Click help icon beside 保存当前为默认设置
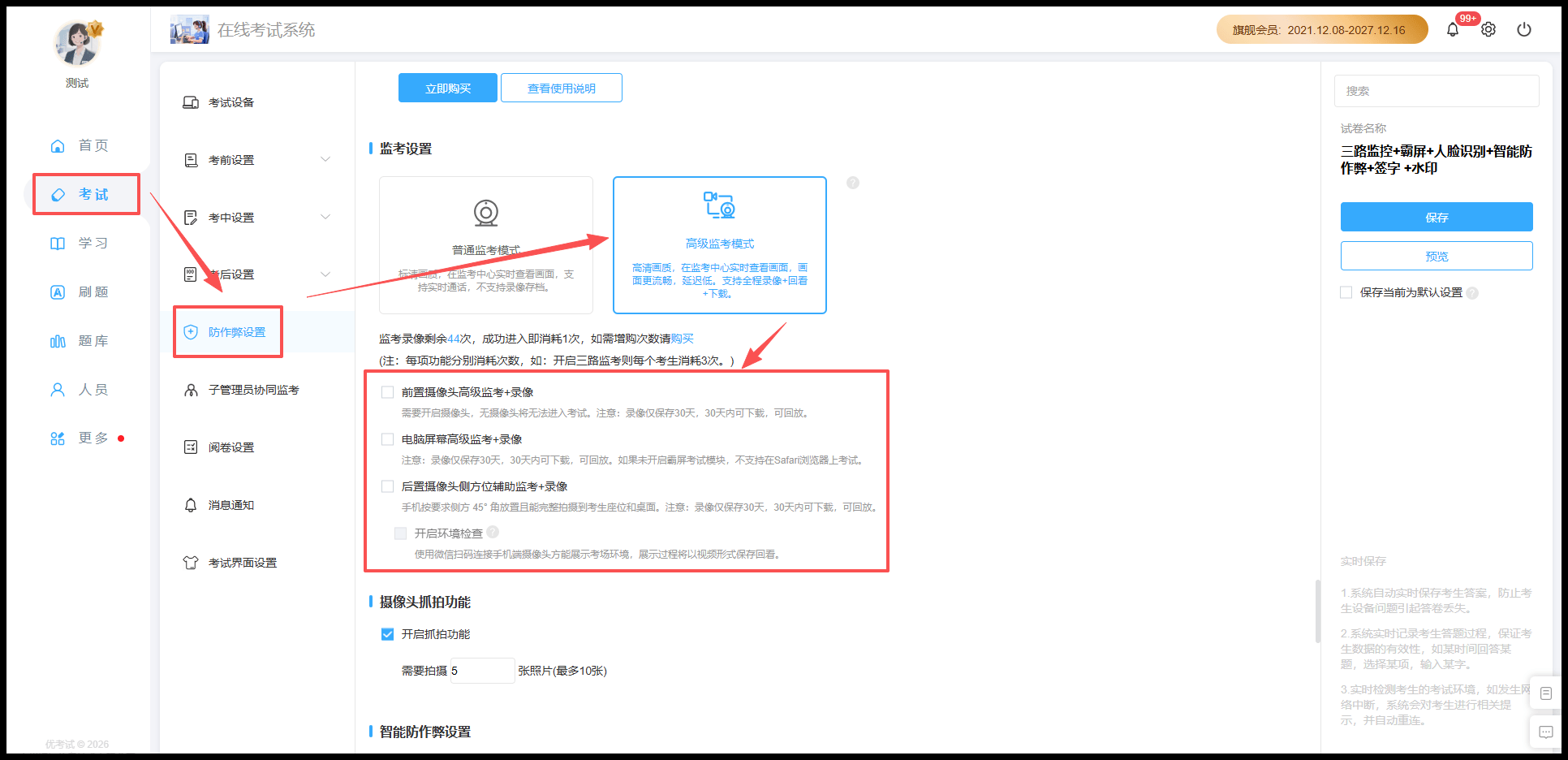Image resolution: width=1568 pixels, height=760 pixels. click(1472, 293)
